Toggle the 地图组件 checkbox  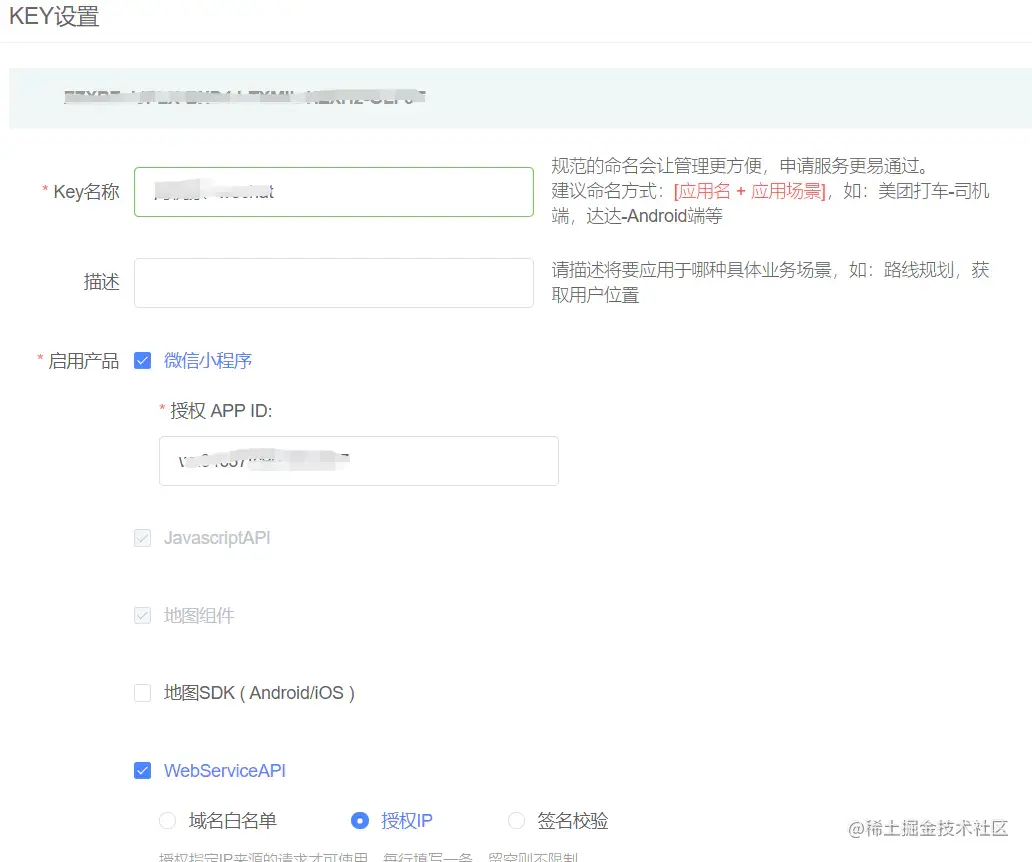click(x=142, y=615)
